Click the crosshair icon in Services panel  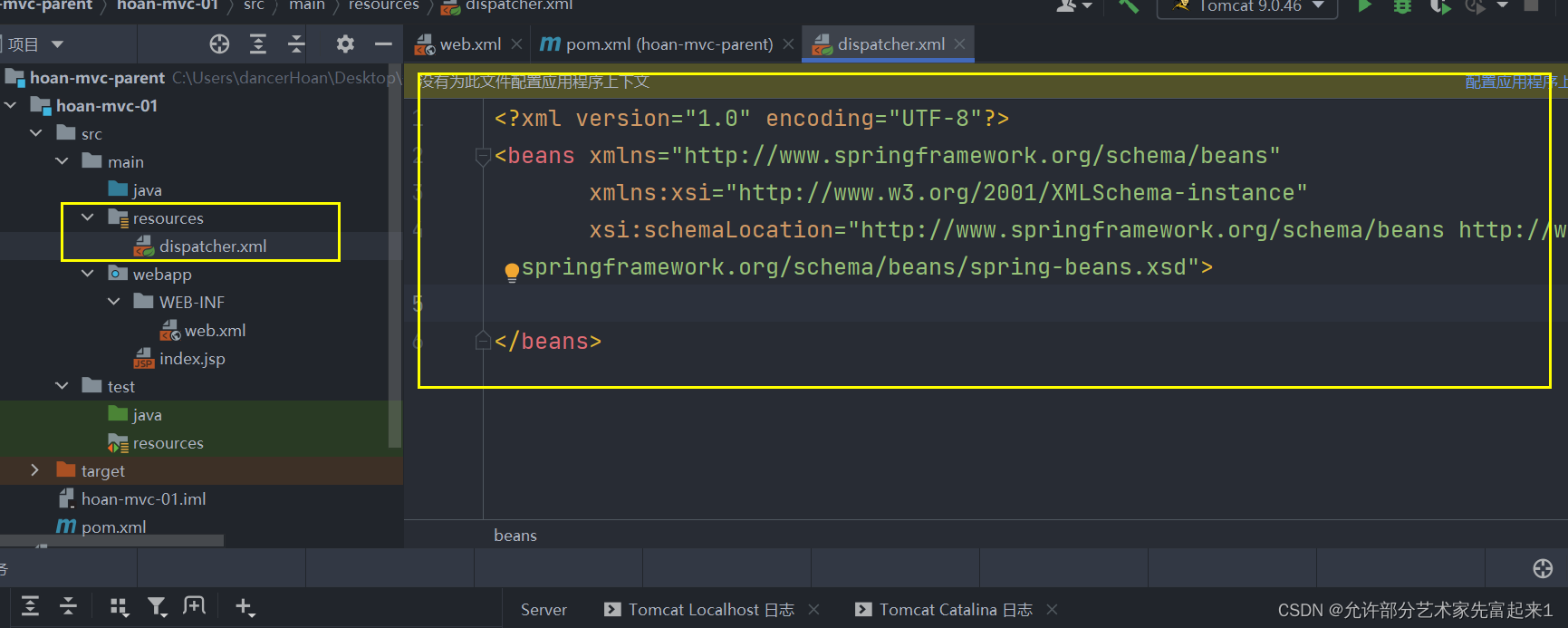click(1543, 568)
